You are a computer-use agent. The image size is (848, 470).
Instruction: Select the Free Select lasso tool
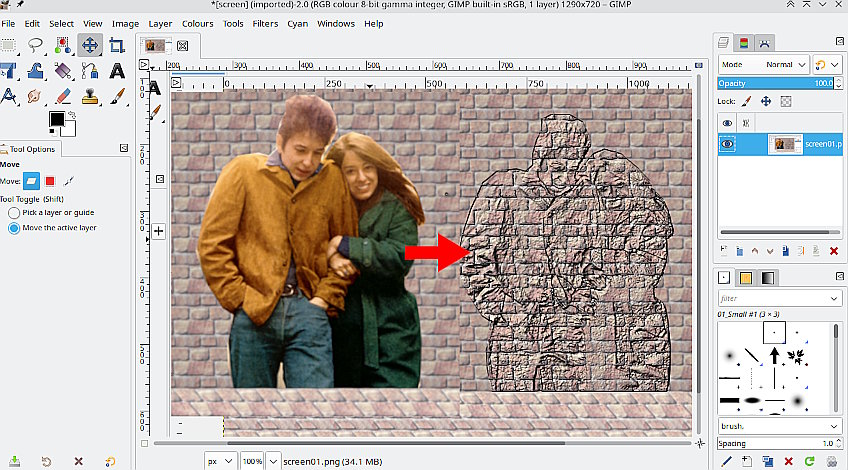pyautogui.click(x=36, y=45)
